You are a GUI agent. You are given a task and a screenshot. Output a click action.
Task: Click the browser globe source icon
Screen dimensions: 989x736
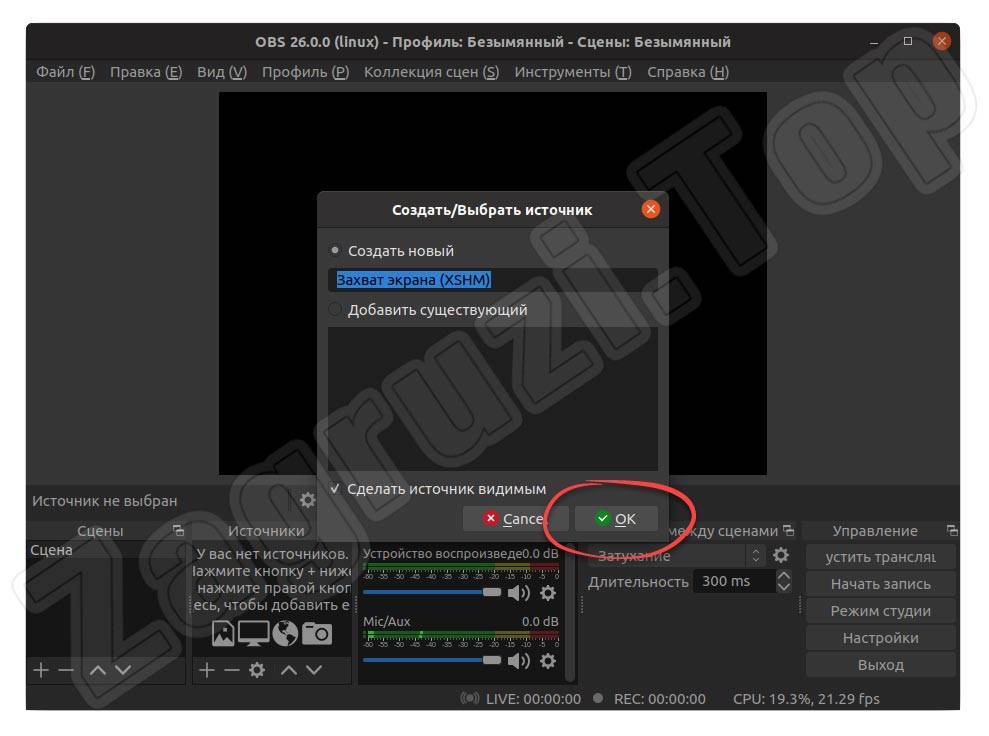point(285,634)
